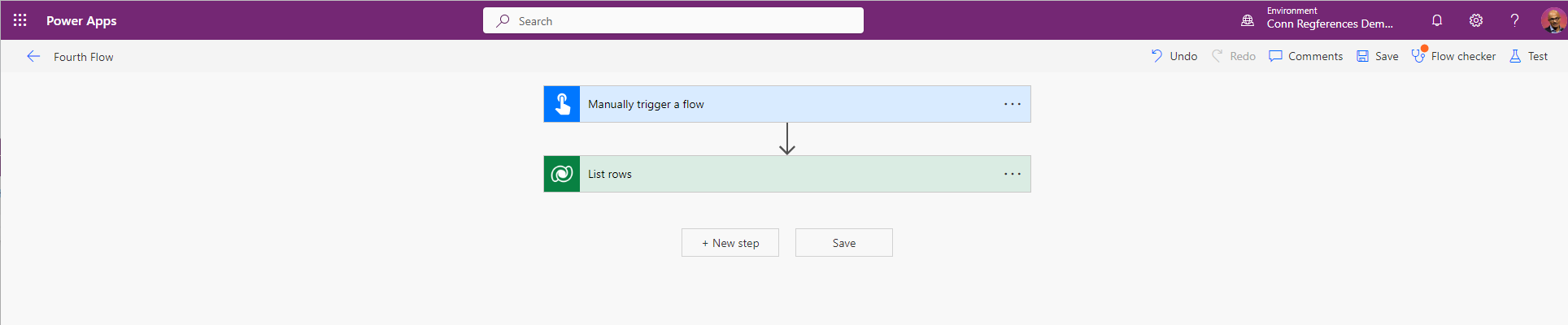Viewport: 1568px width, 325px height.
Task: Undo the last change
Action: pyautogui.click(x=1174, y=56)
